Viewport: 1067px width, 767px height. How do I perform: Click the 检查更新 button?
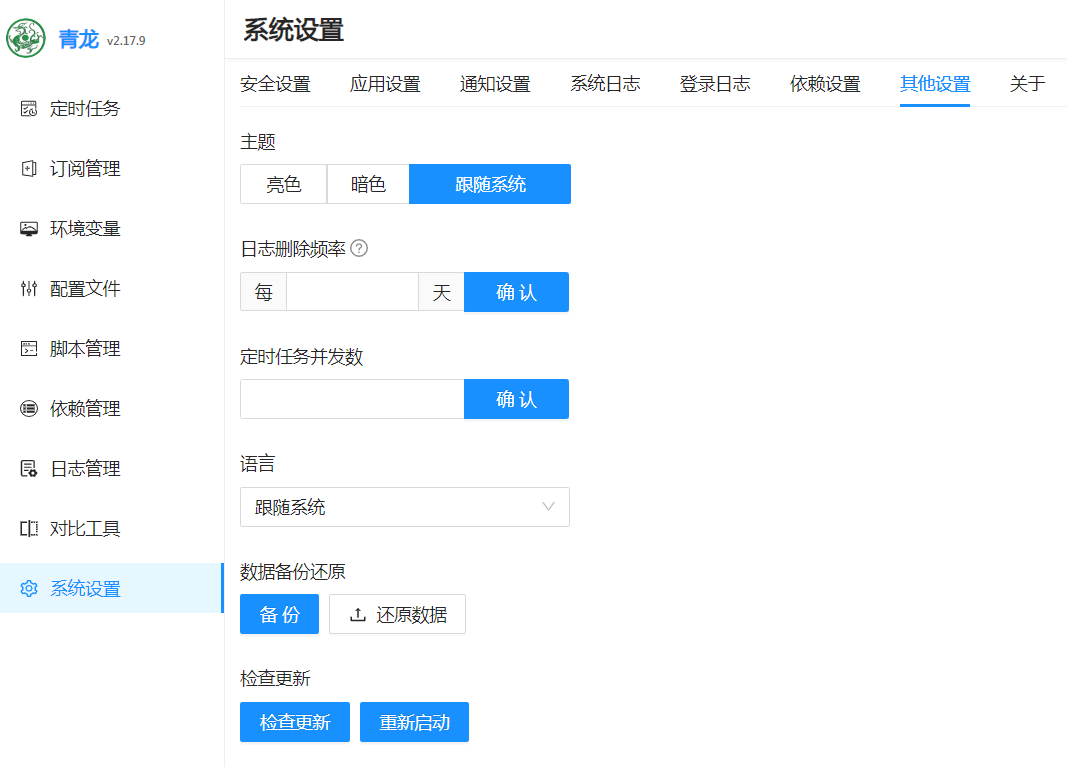coord(295,722)
